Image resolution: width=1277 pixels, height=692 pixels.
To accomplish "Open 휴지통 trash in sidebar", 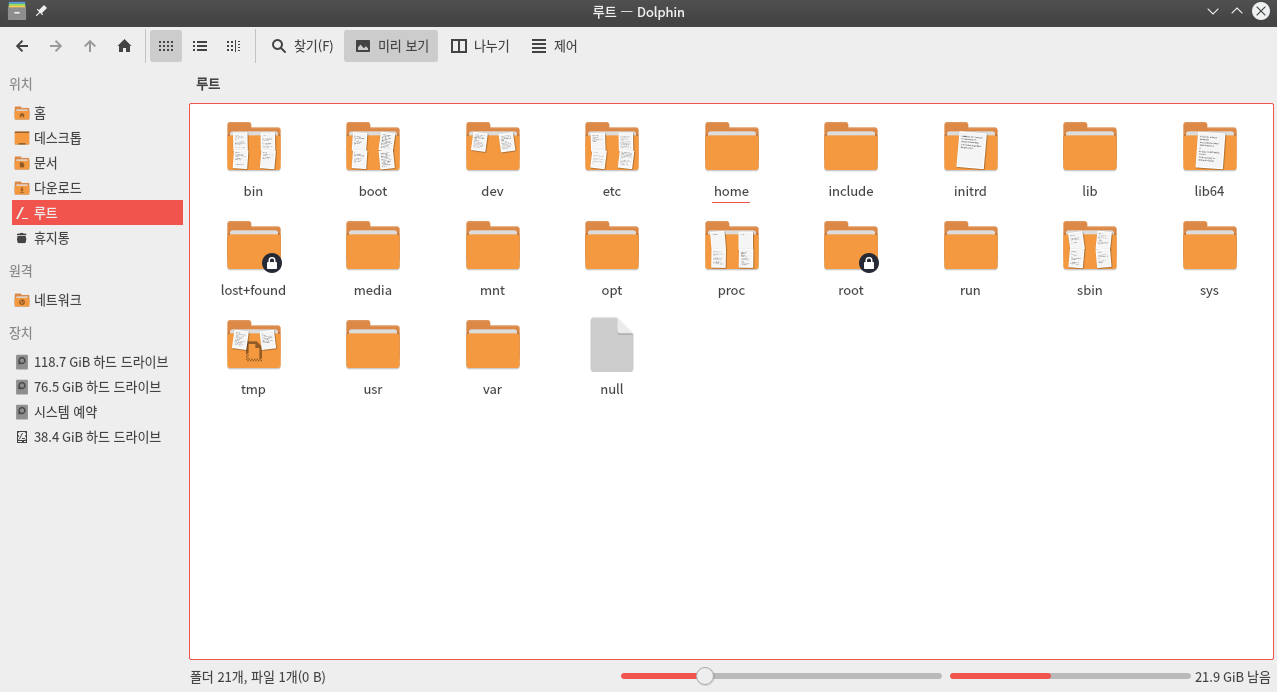I will 97,238.
